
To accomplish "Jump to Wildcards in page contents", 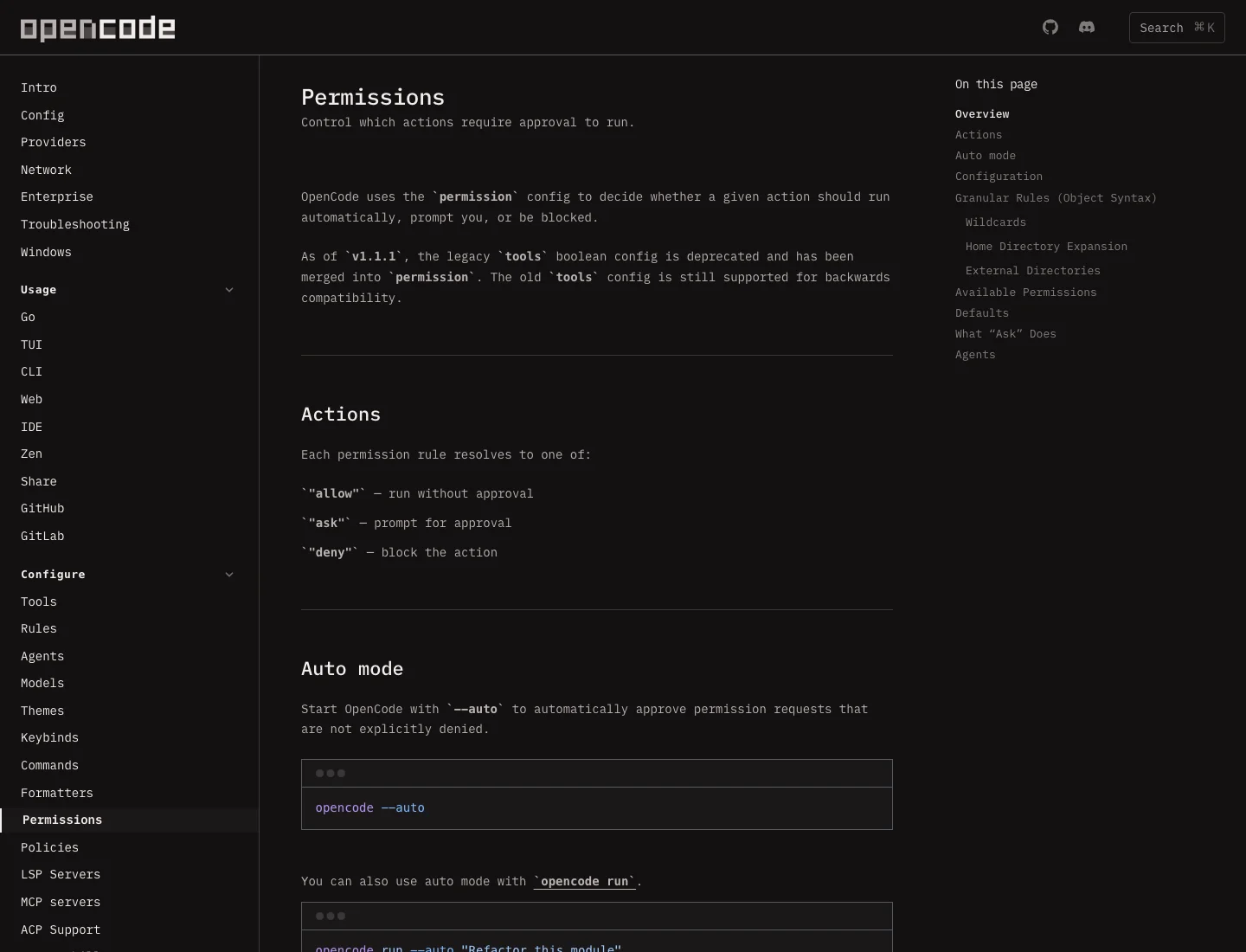I will click(x=996, y=222).
